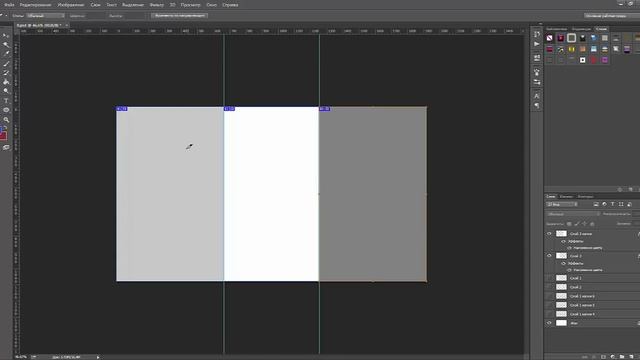The width and height of the screenshot is (640, 360).
Task: Open the layer blend mode dropdown
Action: click(573, 214)
